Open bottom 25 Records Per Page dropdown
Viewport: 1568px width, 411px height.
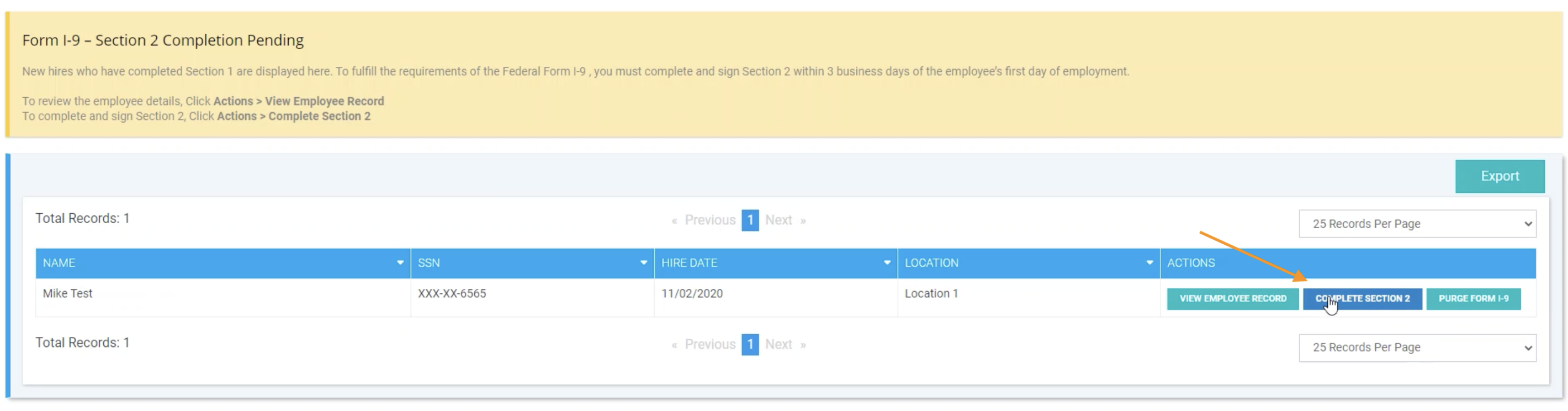(1416, 347)
